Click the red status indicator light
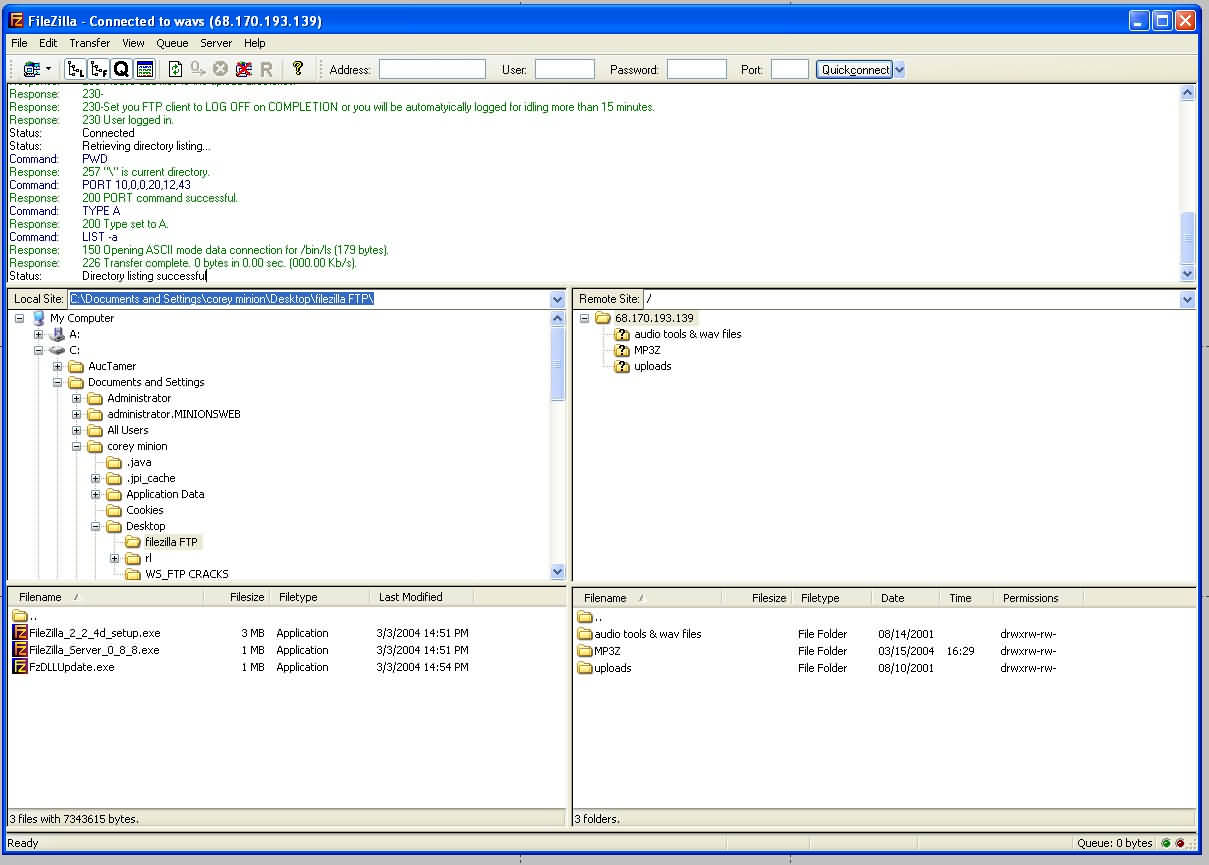Screen dimensions: 1209x865 coord(1180,843)
